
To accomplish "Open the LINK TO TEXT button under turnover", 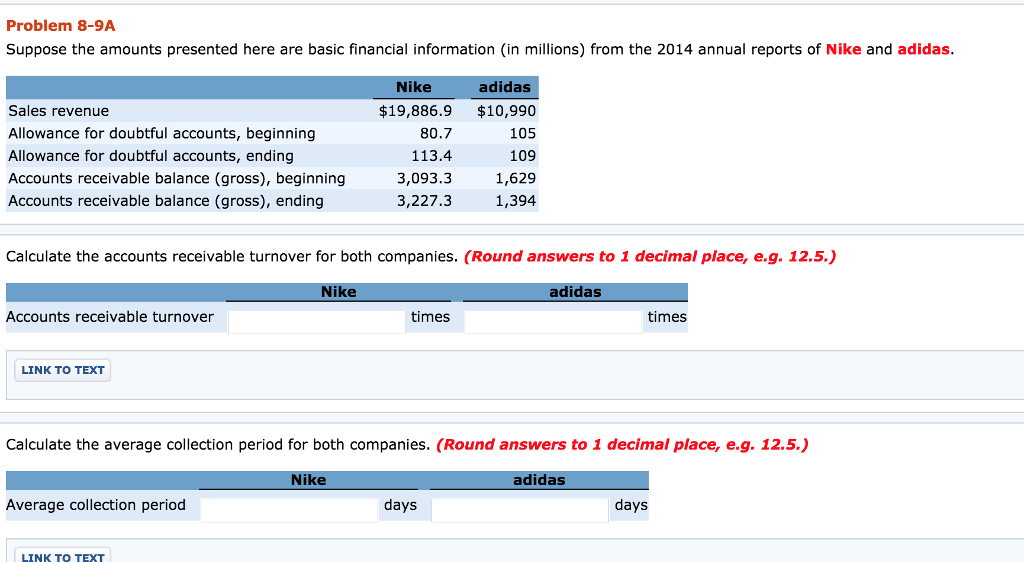I will click(x=63, y=370).
